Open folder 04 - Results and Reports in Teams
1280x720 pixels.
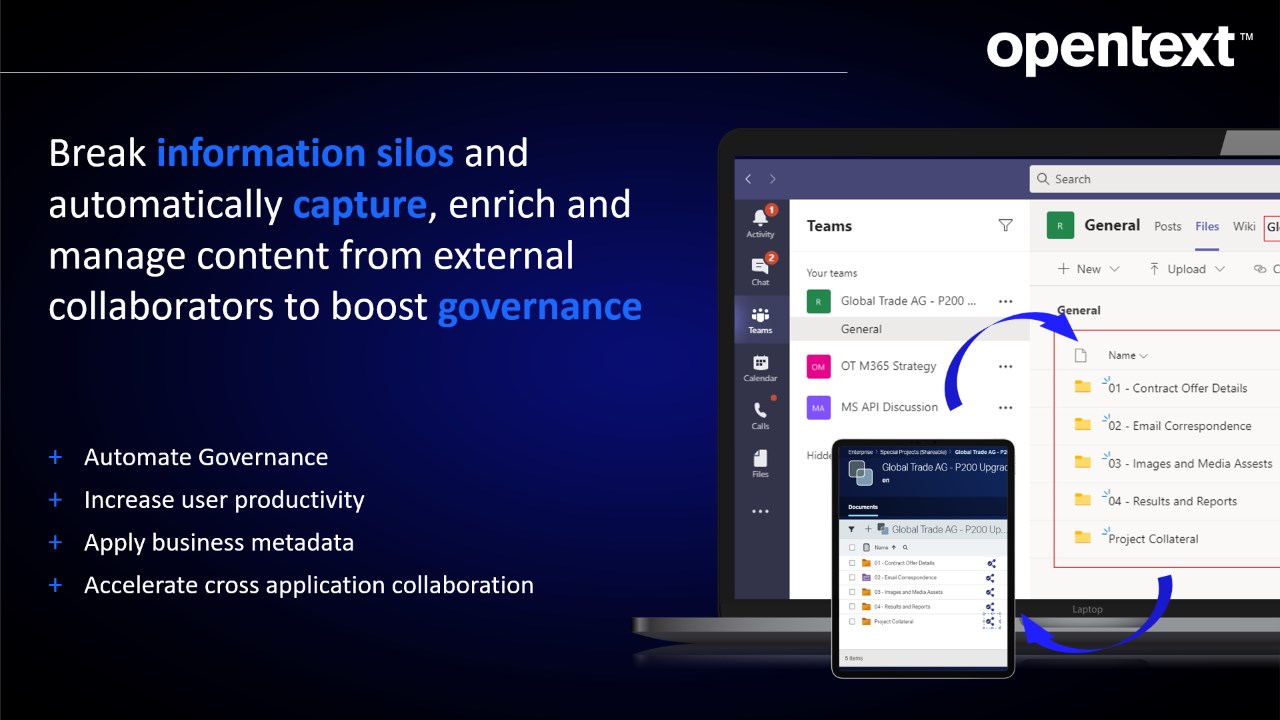(1172, 501)
